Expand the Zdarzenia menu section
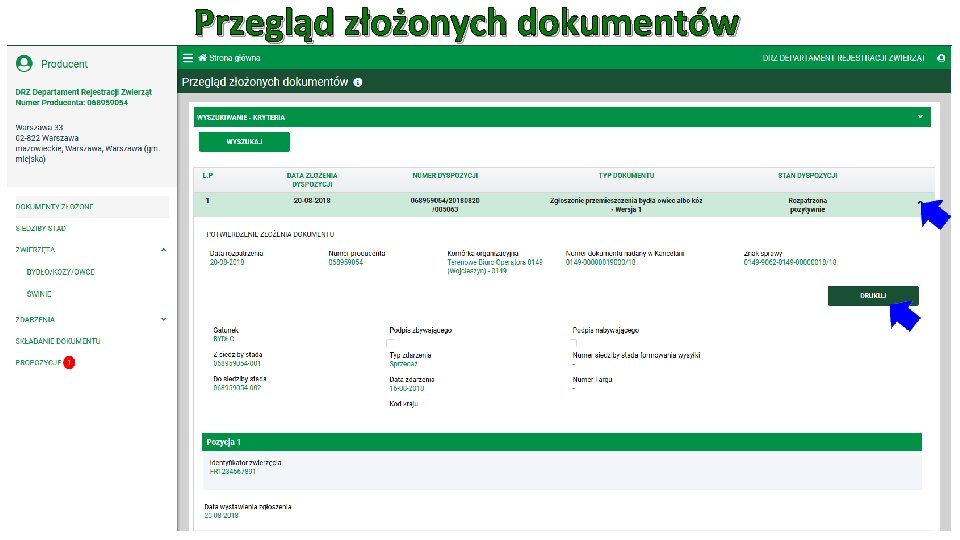The height and width of the screenshot is (540, 960). pos(163,319)
